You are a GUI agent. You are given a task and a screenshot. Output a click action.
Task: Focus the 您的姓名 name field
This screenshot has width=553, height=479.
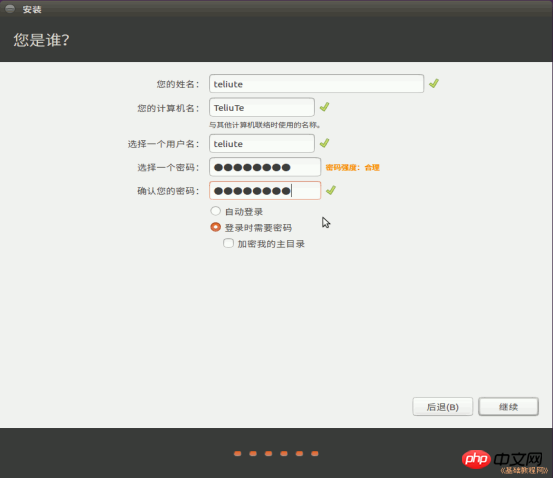pos(316,84)
